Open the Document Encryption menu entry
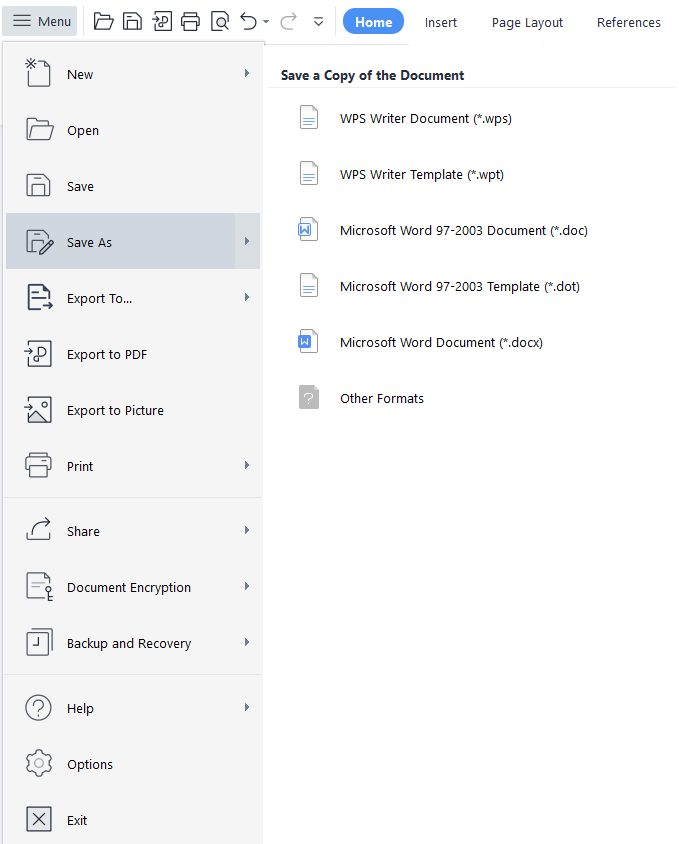 pyautogui.click(x=133, y=587)
